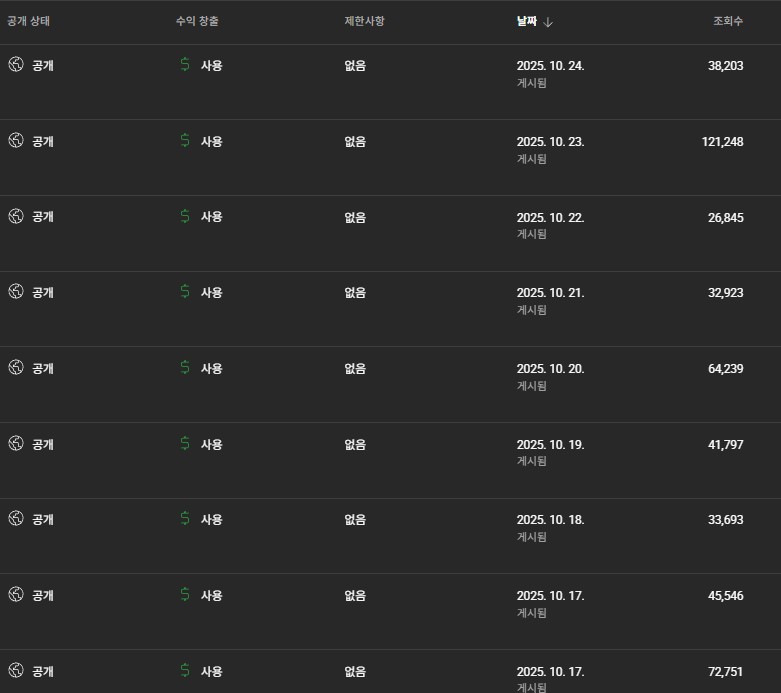Screen dimensions: 781x693
Task: Click the dollar icon in the 2025. 10. 24. row
Action: click(x=185, y=65)
